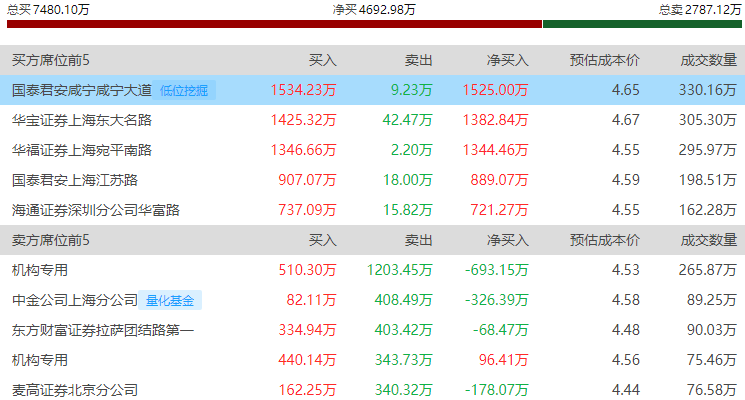Click sell value 1203.45万
Image resolution: width=745 pixels, height=400 pixels.
pos(400,270)
